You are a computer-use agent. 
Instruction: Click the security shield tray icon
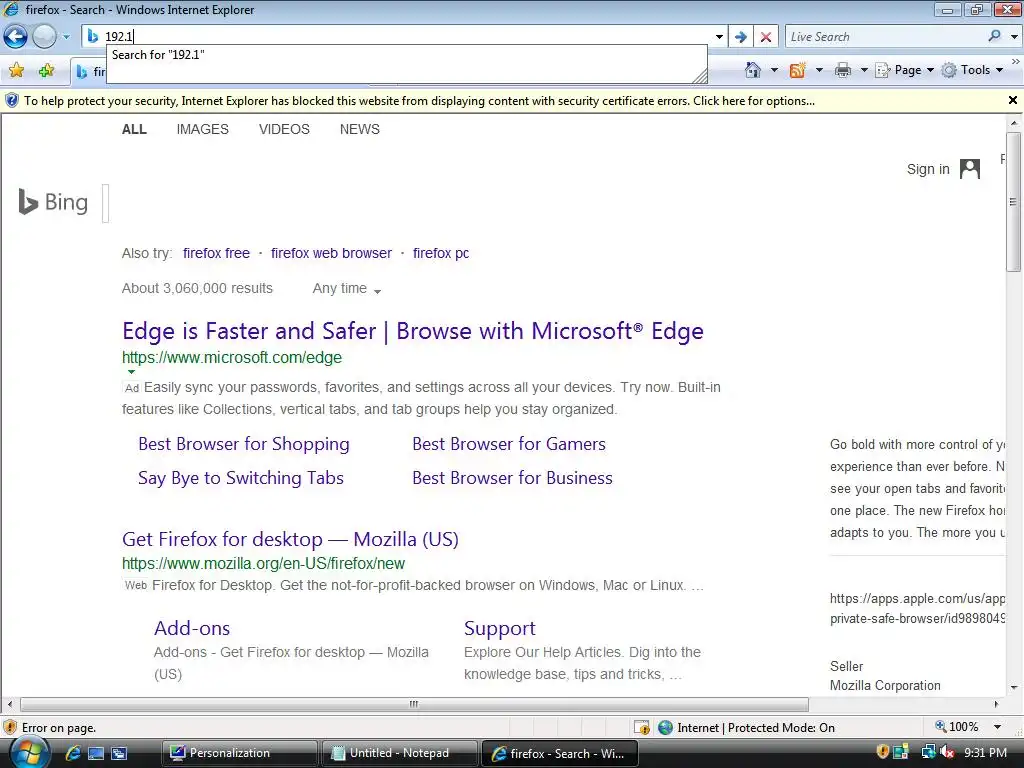(882, 752)
